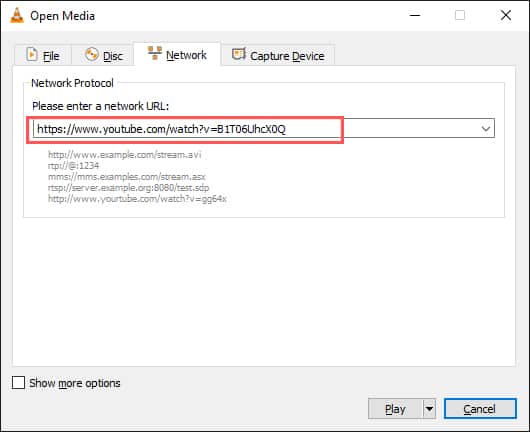Expand the network URL history dropdown chevron

[x=486, y=128]
